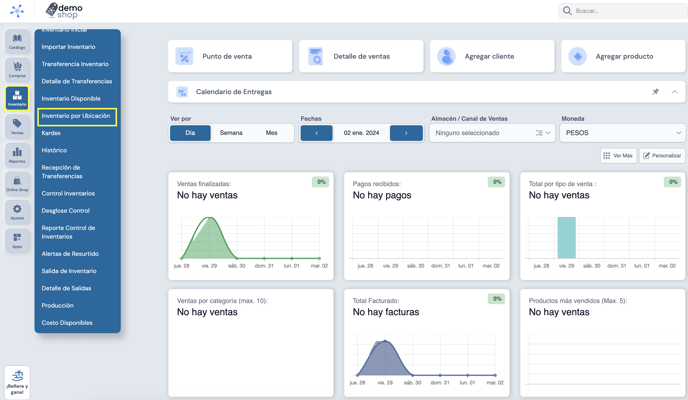Go to next date
This screenshot has height=400, width=688.
click(x=406, y=133)
